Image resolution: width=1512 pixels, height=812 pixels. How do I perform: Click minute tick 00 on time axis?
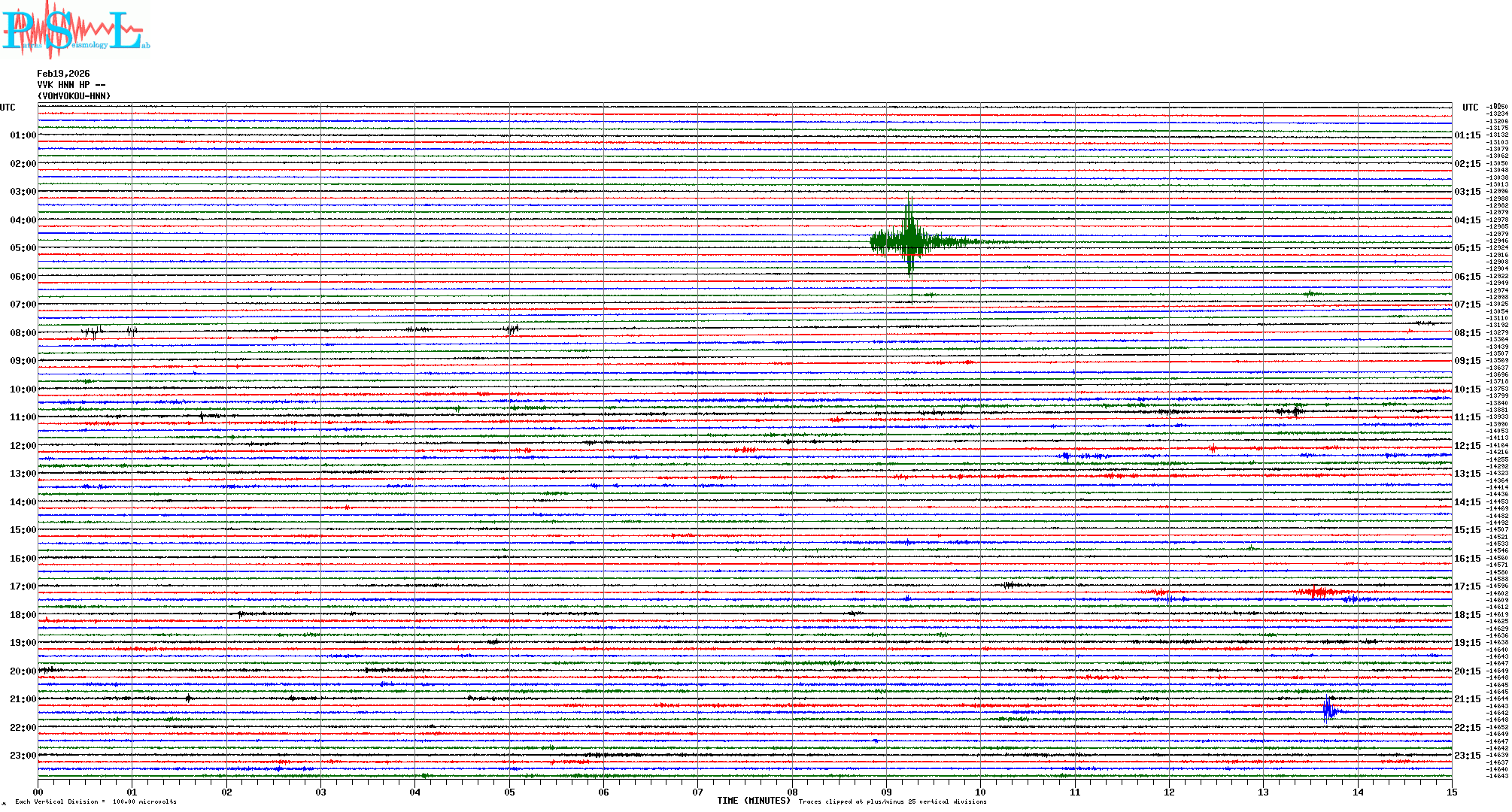pyautogui.click(x=38, y=792)
